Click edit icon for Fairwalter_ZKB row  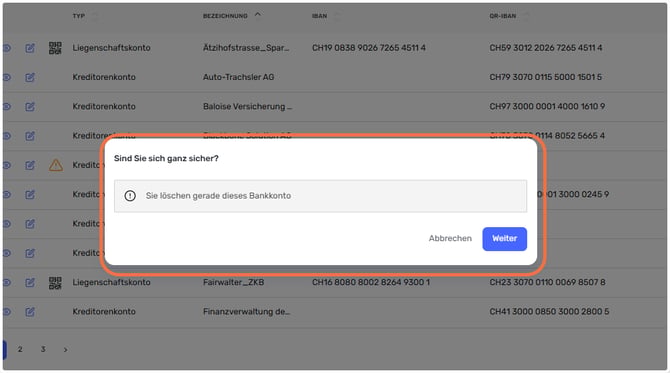(x=29, y=282)
